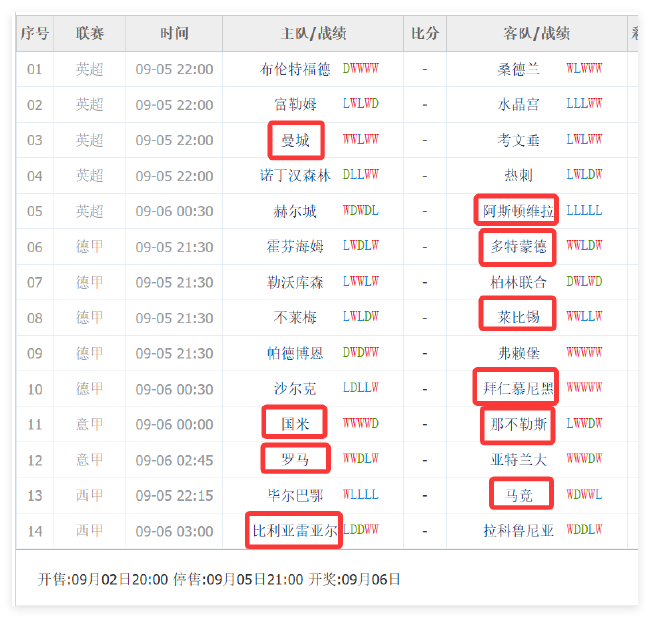Click time 09-06 02:45 in row 12
The width and height of the screenshot is (650, 618).
click(x=174, y=460)
